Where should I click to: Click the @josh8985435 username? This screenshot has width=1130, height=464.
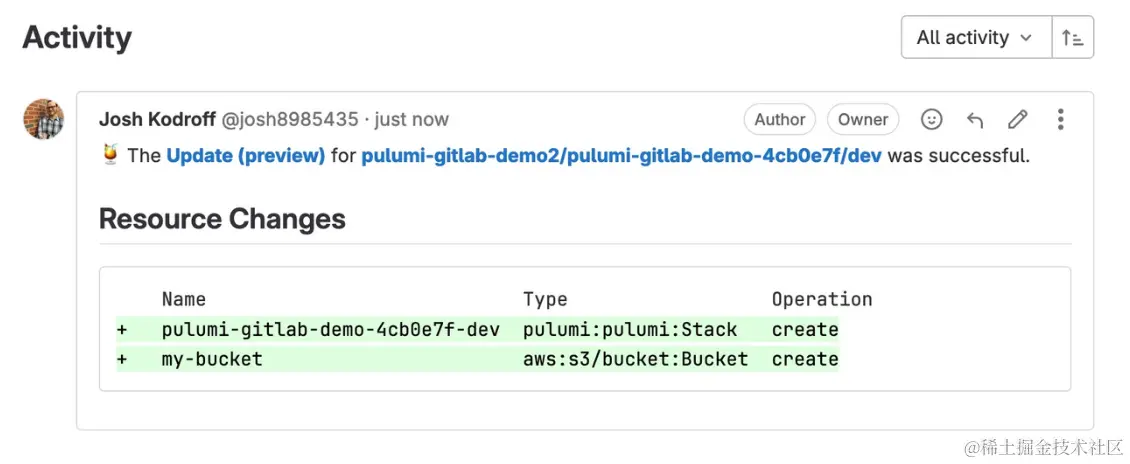pos(289,120)
